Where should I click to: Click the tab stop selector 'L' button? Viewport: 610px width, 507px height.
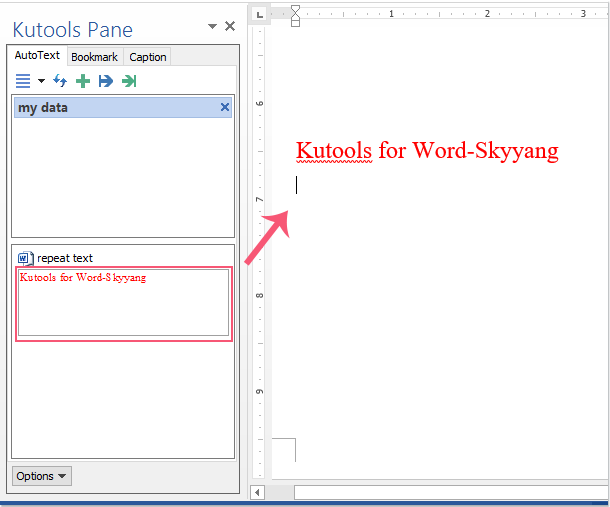click(x=259, y=15)
